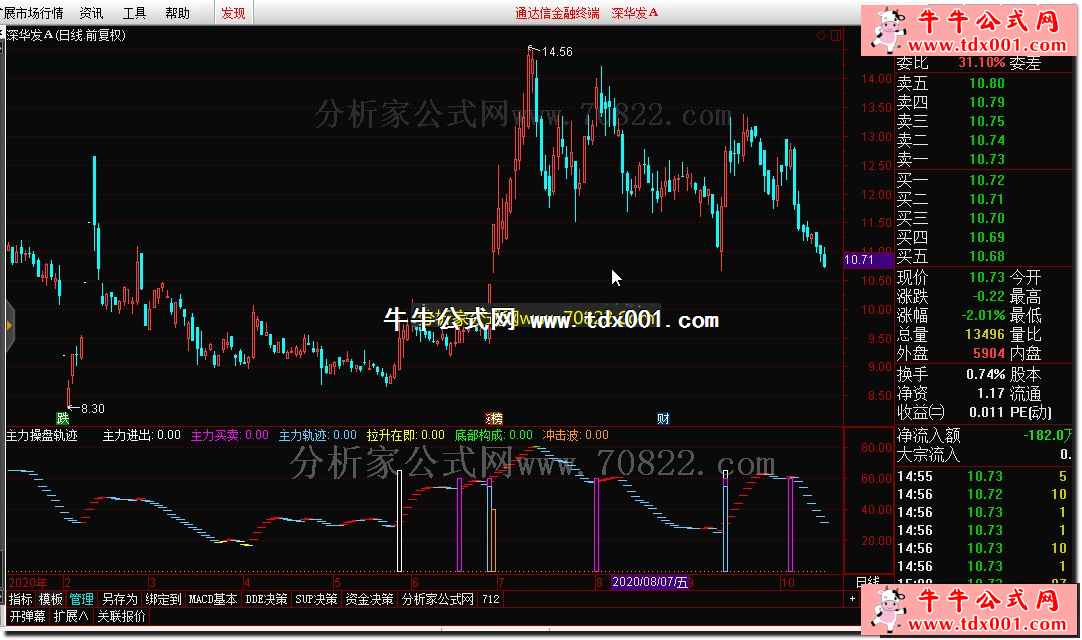Click the 卖五 price 10.80

[x=987, y=84]
